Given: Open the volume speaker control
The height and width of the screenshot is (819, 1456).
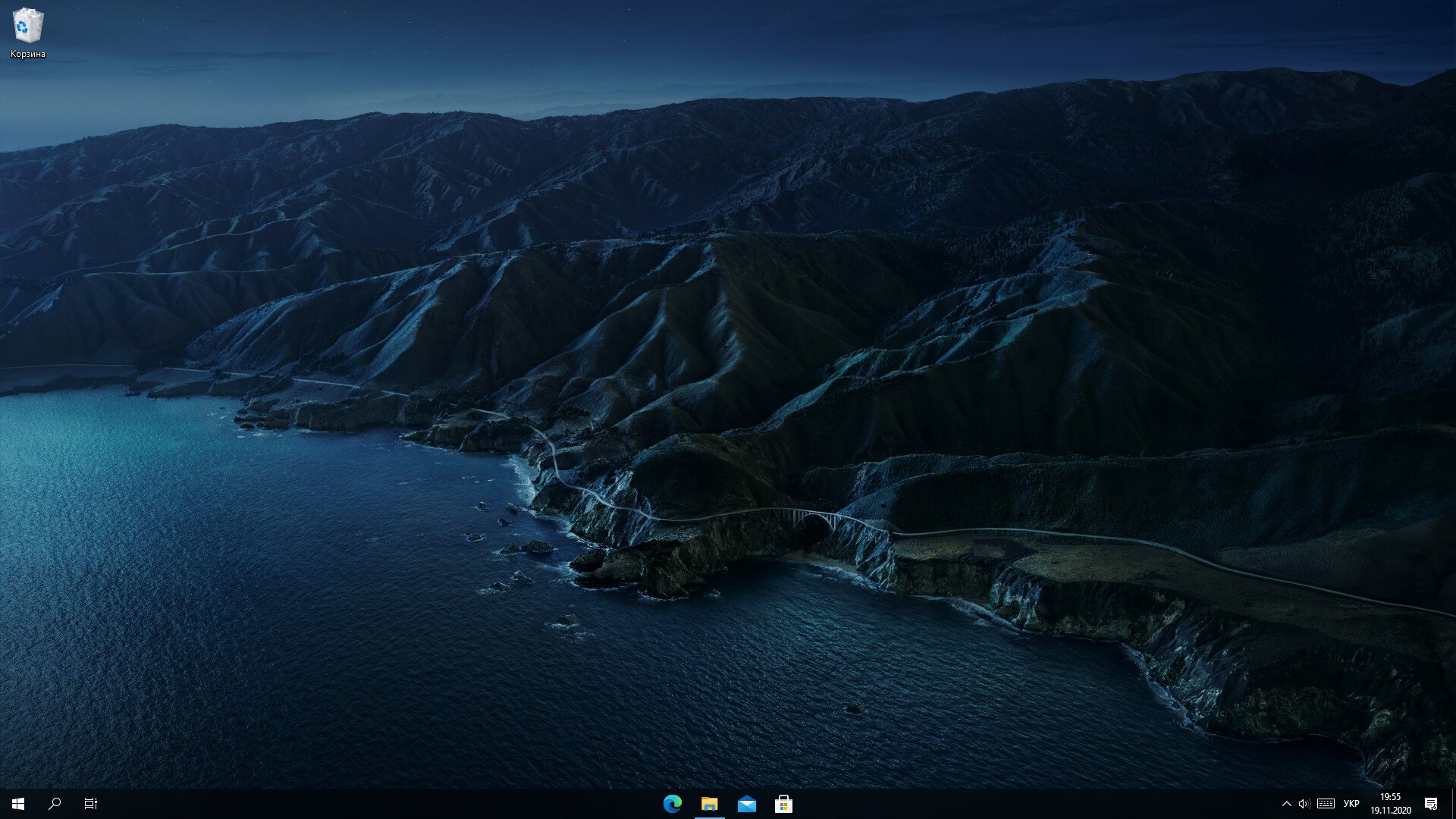Looking at the screenshot, I should click(1304, 804).
